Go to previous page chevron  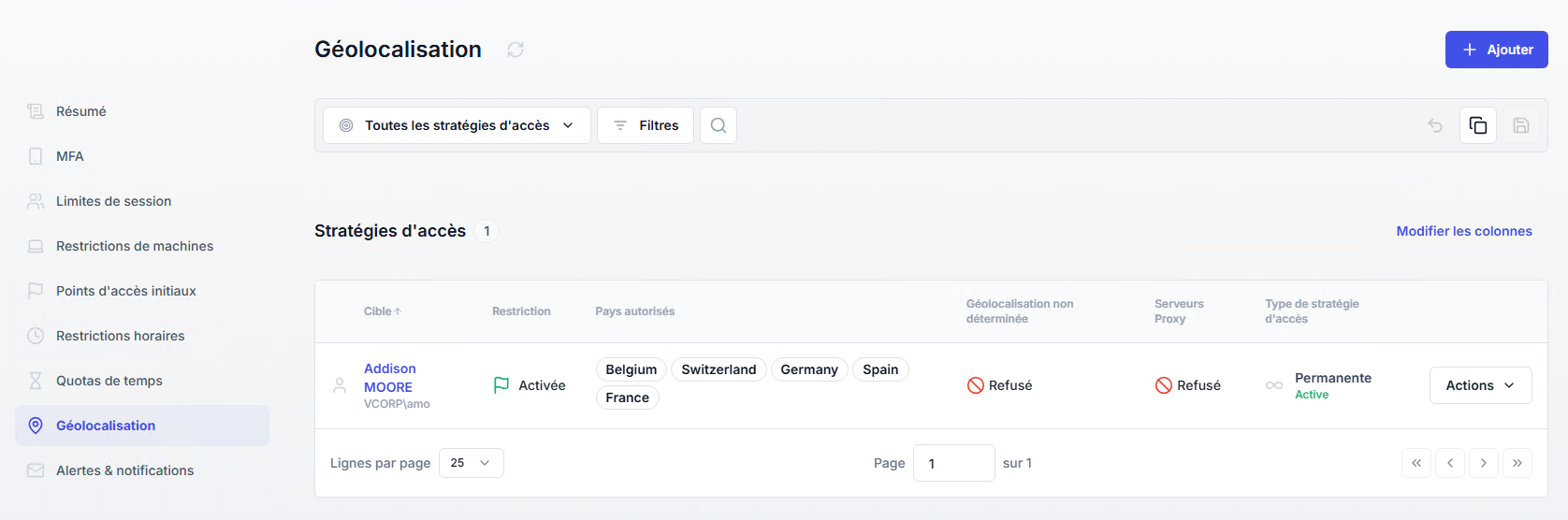coord(1450,463)
